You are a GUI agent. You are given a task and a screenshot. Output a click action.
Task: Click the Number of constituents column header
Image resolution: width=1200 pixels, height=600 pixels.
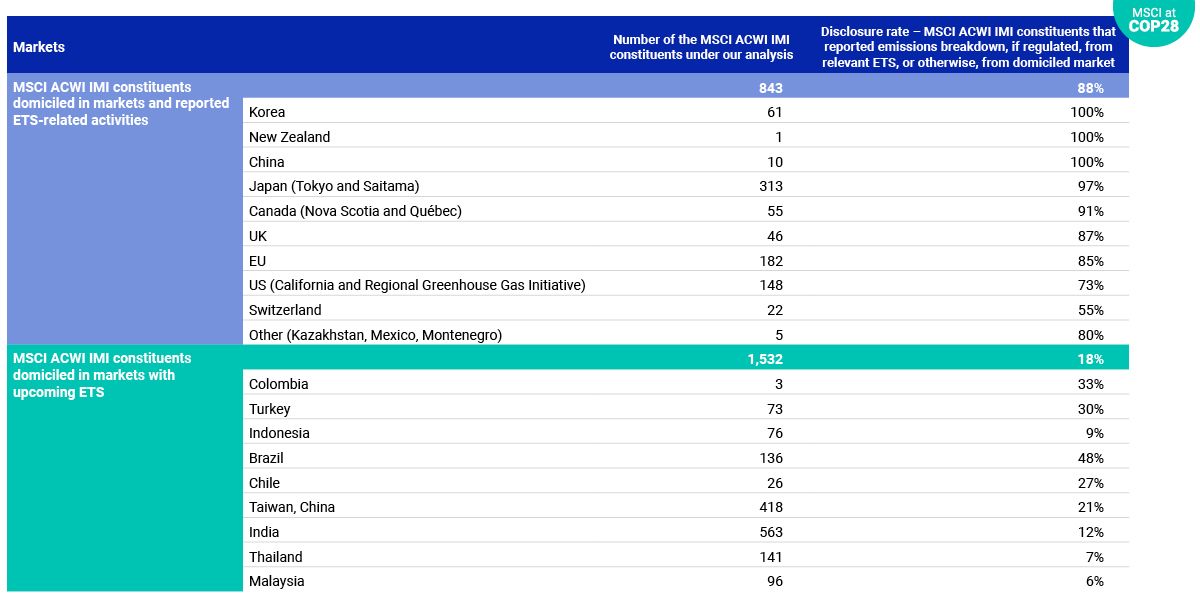pyautogui.click(x=702, y=47)
